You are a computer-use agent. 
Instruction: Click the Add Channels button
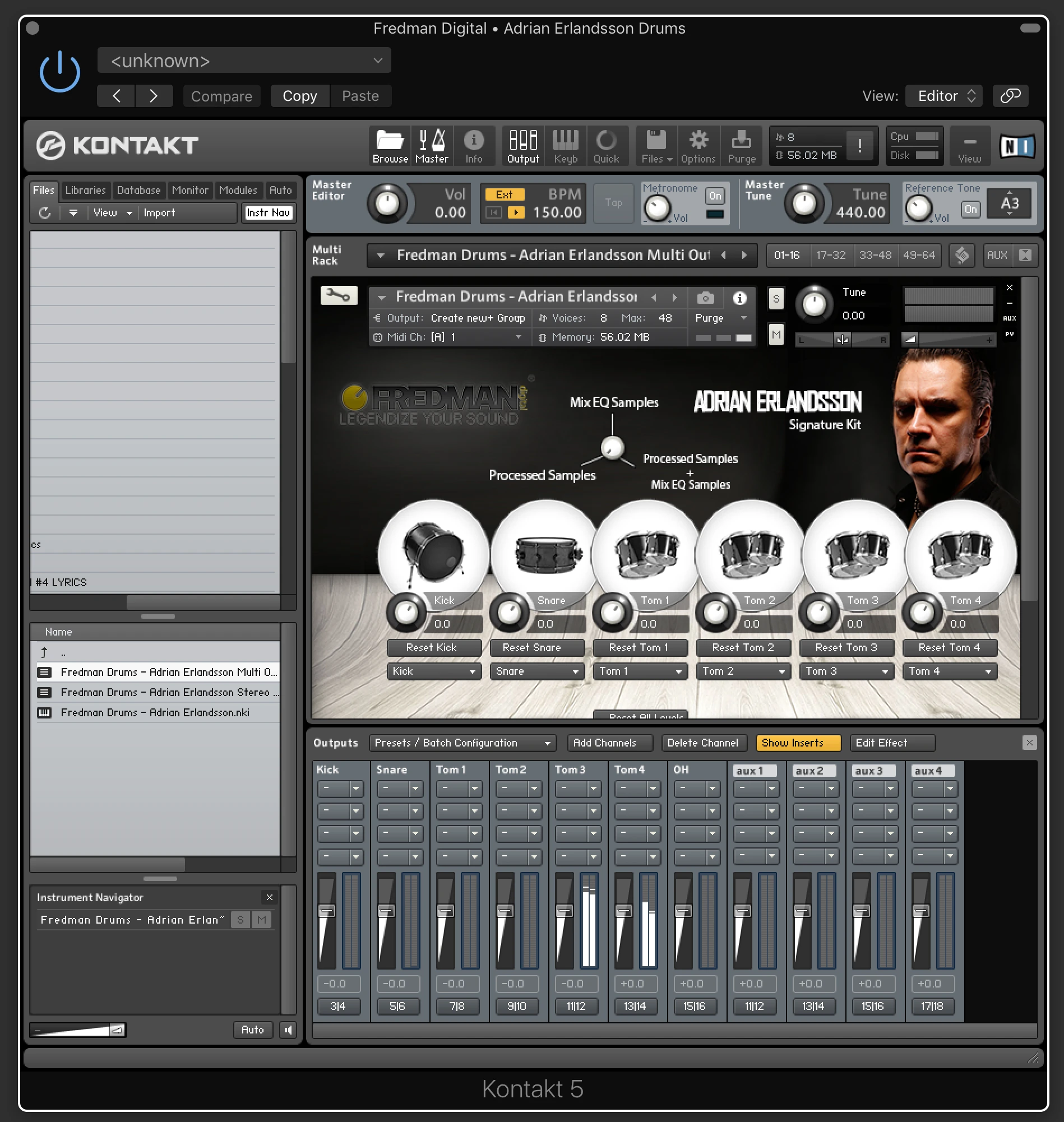click(x=610, y=743)
